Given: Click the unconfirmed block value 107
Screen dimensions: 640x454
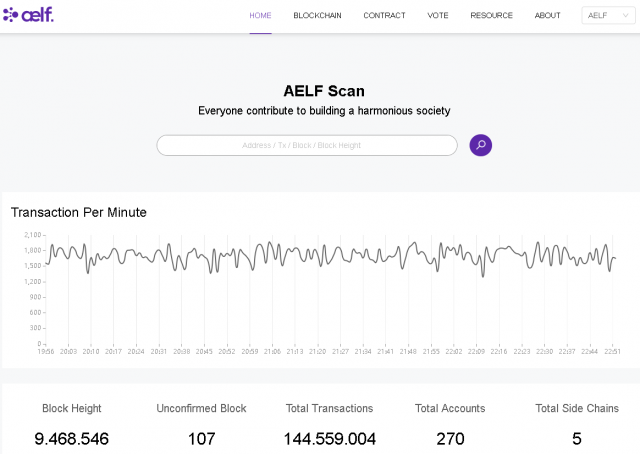Looking at the screenshot, I should 201,439.
